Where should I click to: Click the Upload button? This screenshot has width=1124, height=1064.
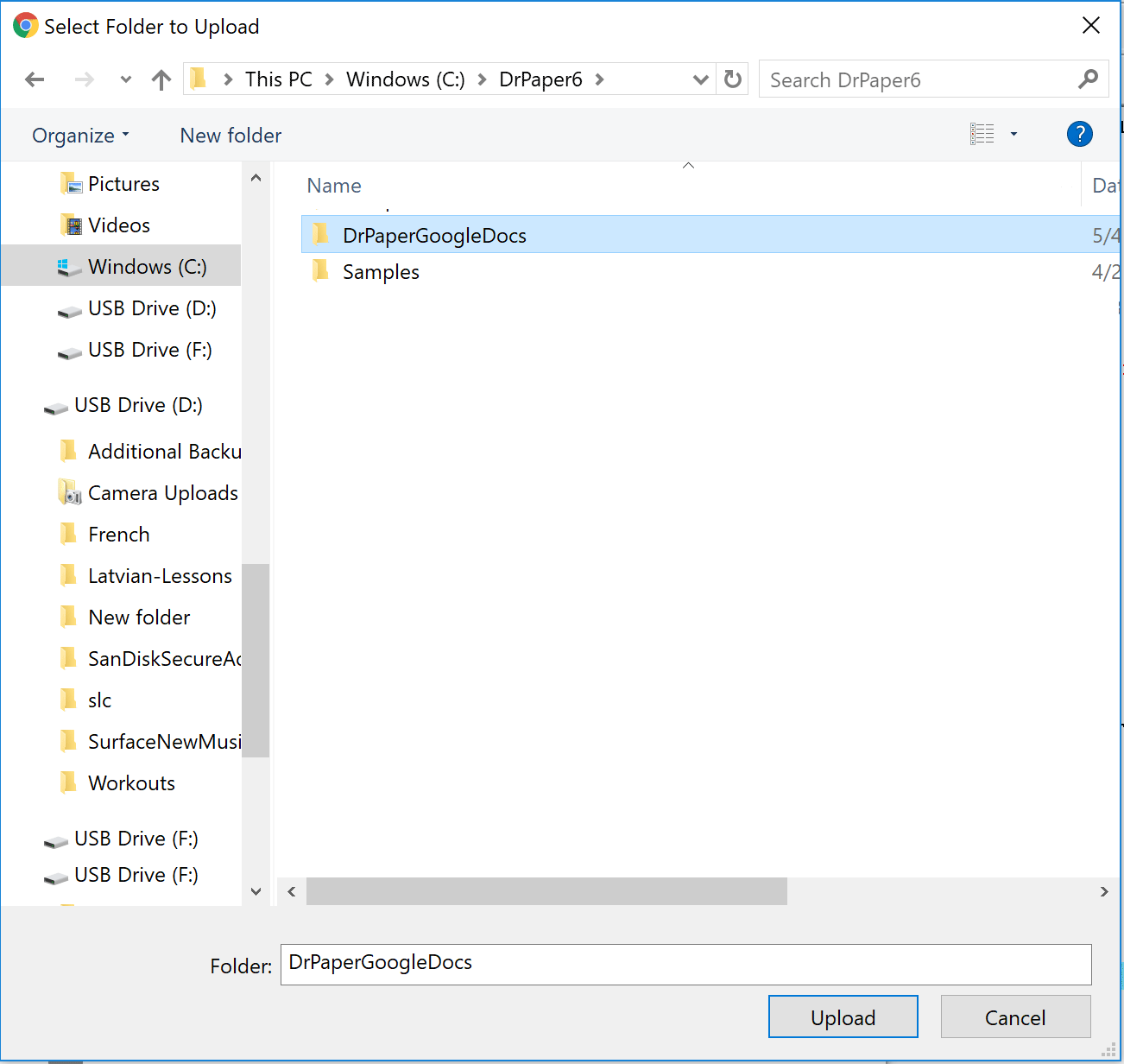(x=843, y=1017)
